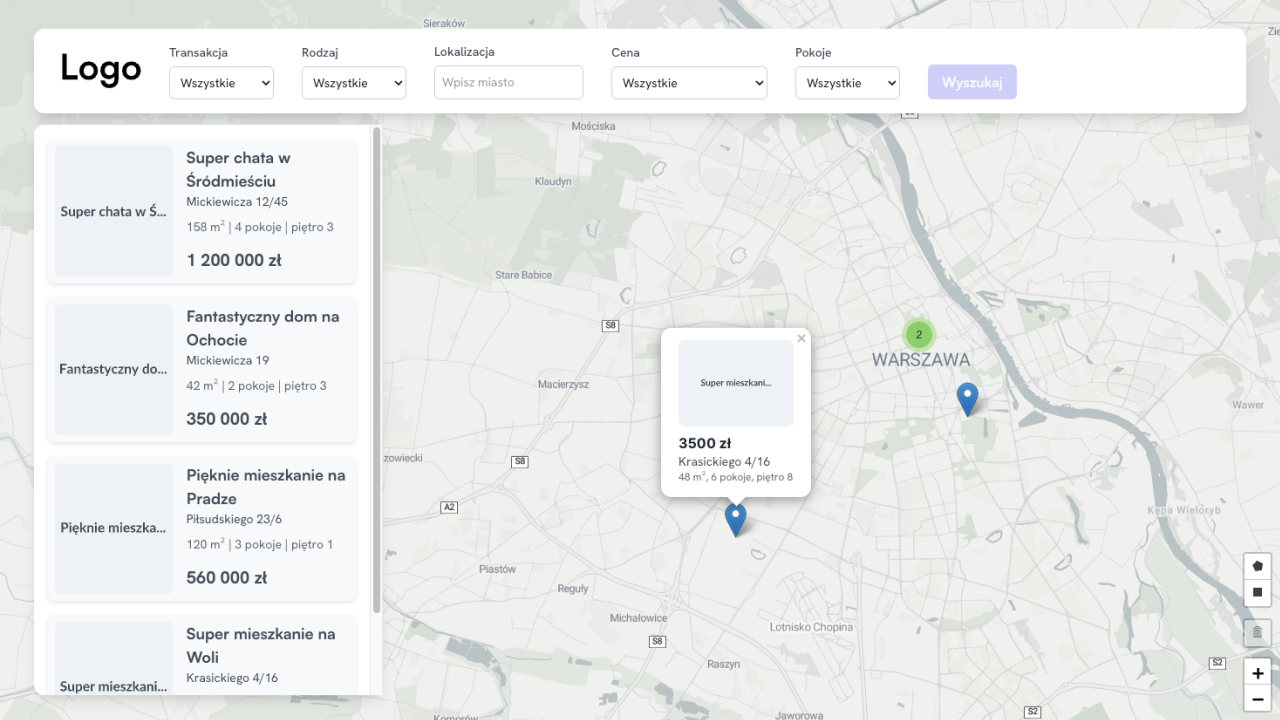The height and width of the screenshot is (720, 1280).
Task: Close the Krasickiego 4/16 popup
Action: tap(801, 338)
